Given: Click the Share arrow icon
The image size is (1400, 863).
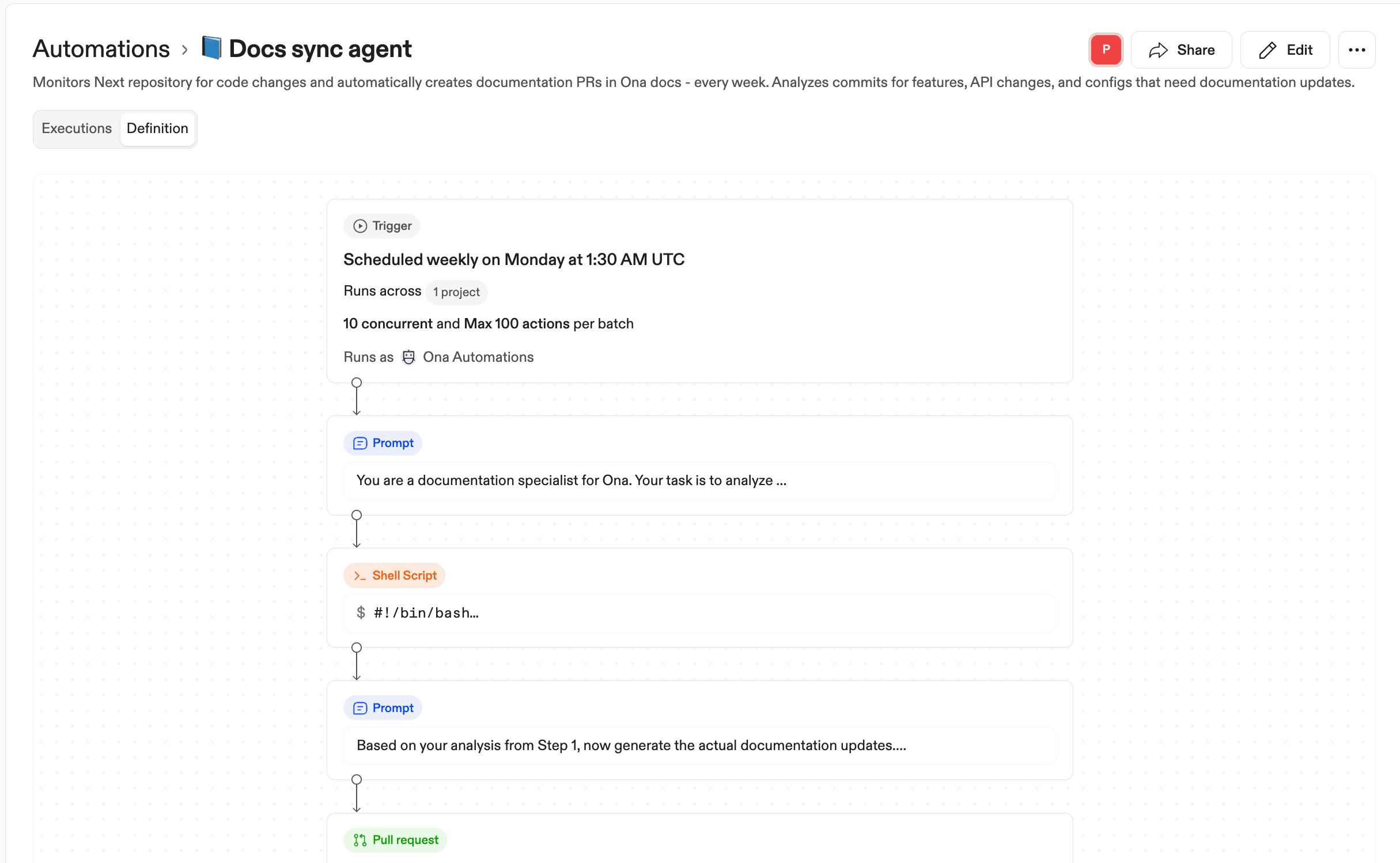Looking at the screenshot, I should [1159, 50].
